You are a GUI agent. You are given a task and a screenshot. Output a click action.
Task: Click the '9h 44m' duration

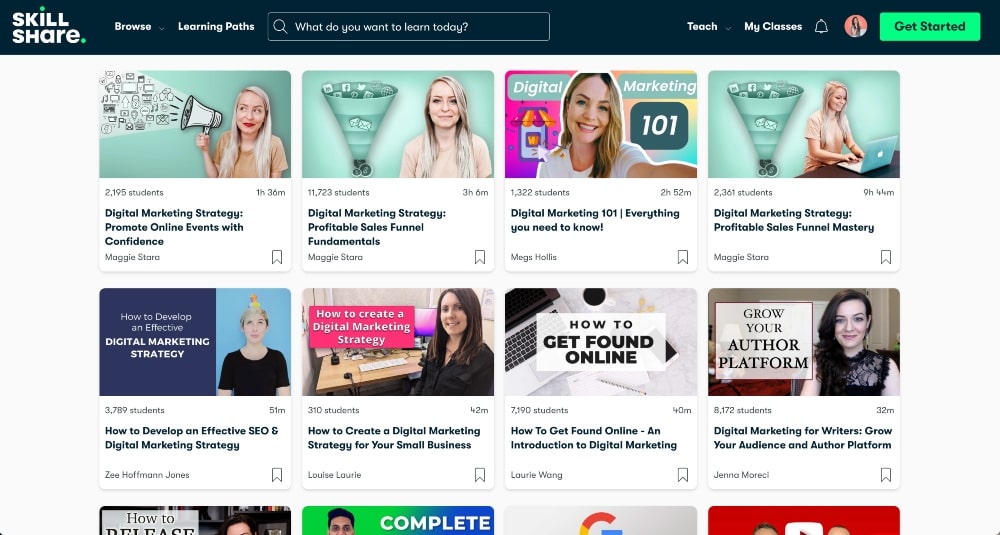pos(879,192)
